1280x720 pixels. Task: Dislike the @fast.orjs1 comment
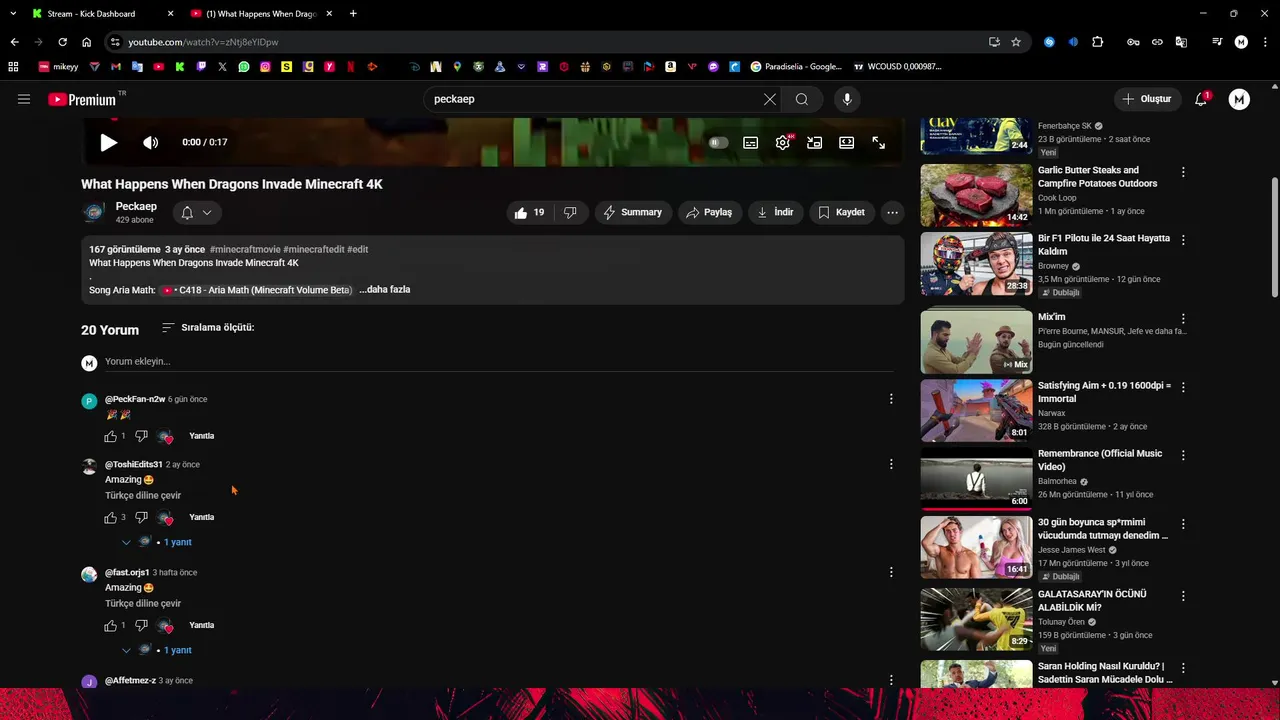[x=141, y=625]
